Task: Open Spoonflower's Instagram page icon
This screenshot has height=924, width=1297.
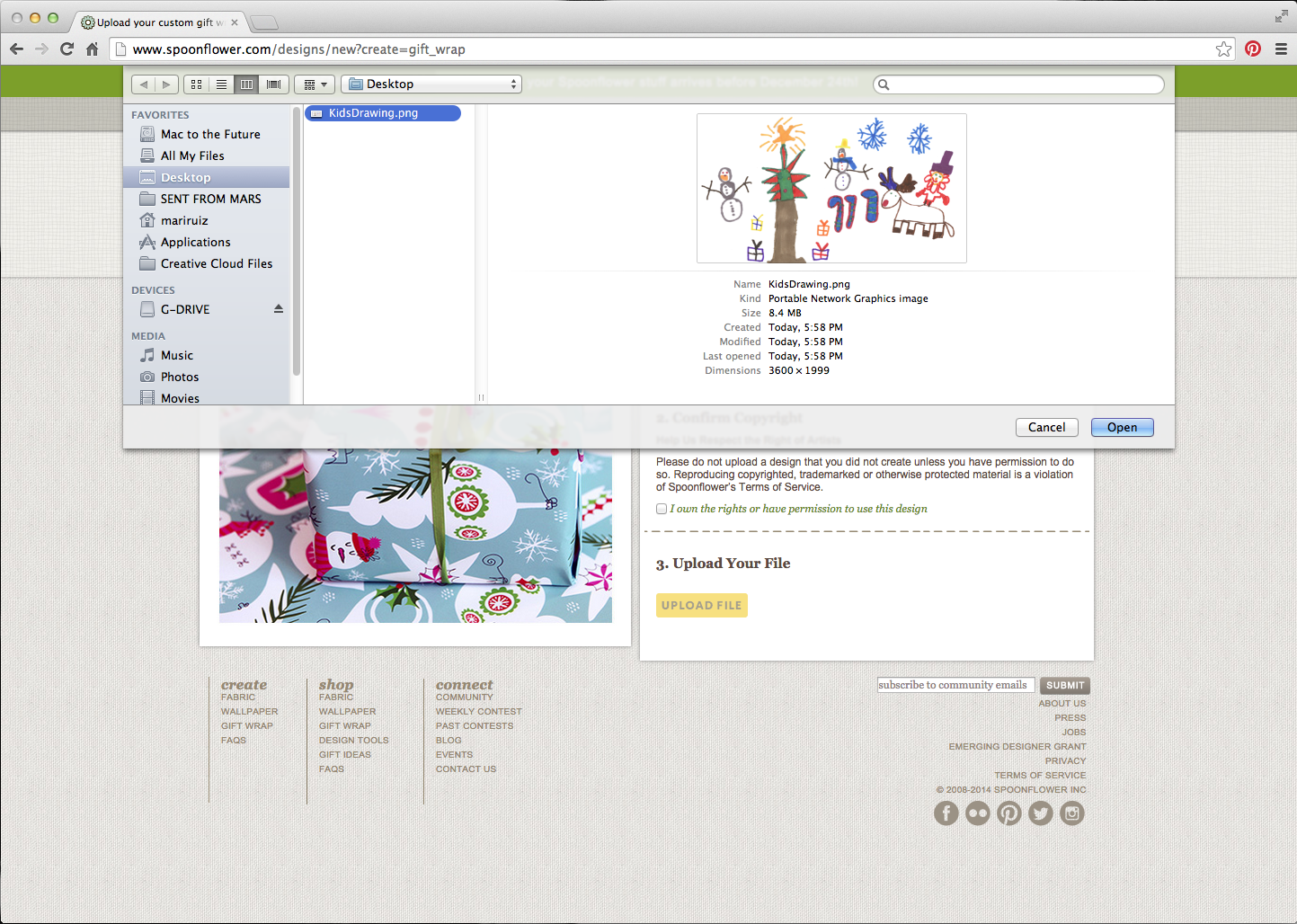Action: tap(1072, 813)
